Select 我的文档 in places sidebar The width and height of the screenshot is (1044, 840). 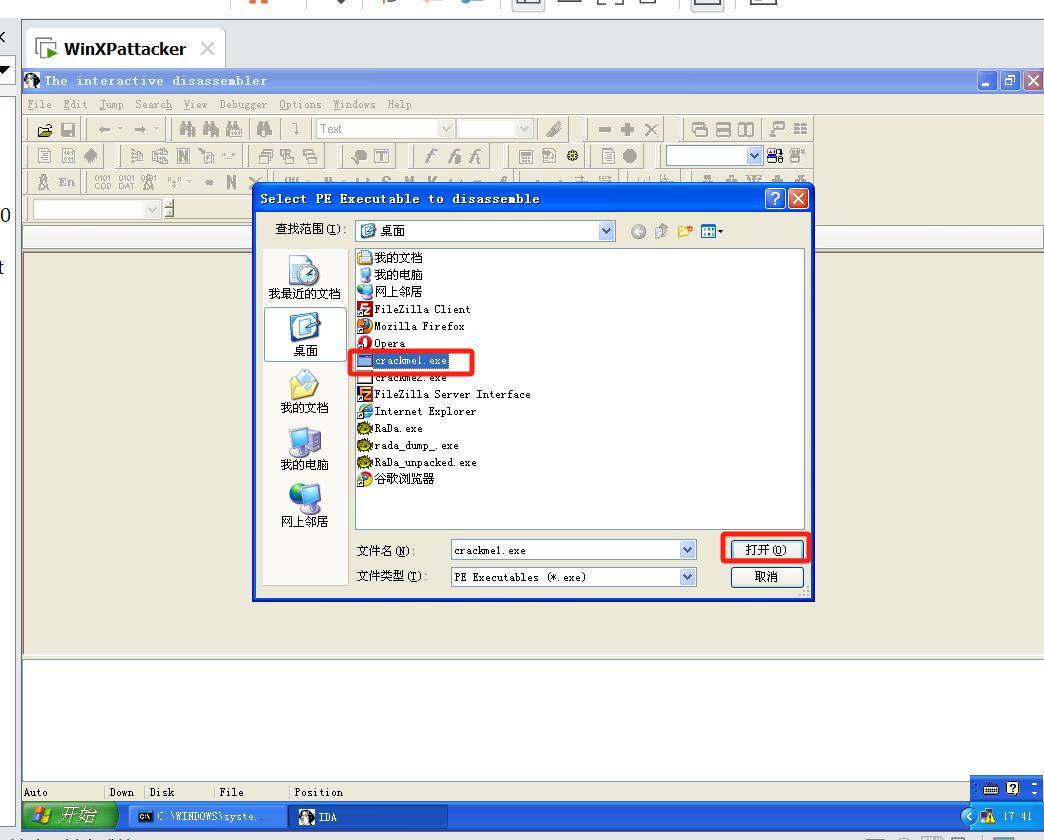(x=304, y=392)
